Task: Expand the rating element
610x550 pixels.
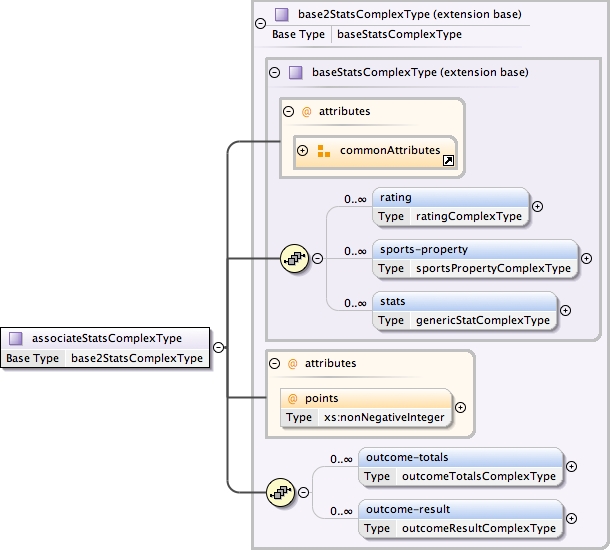Action: pos(537,206)
